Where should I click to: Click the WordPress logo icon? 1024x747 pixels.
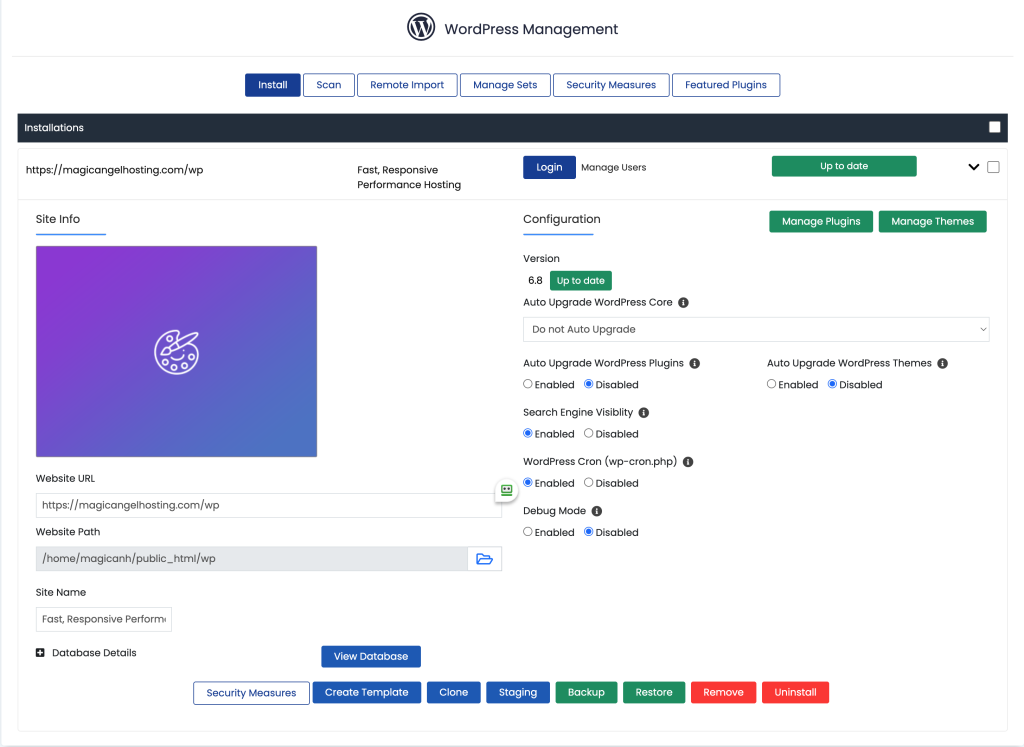[x=421, y=27]
